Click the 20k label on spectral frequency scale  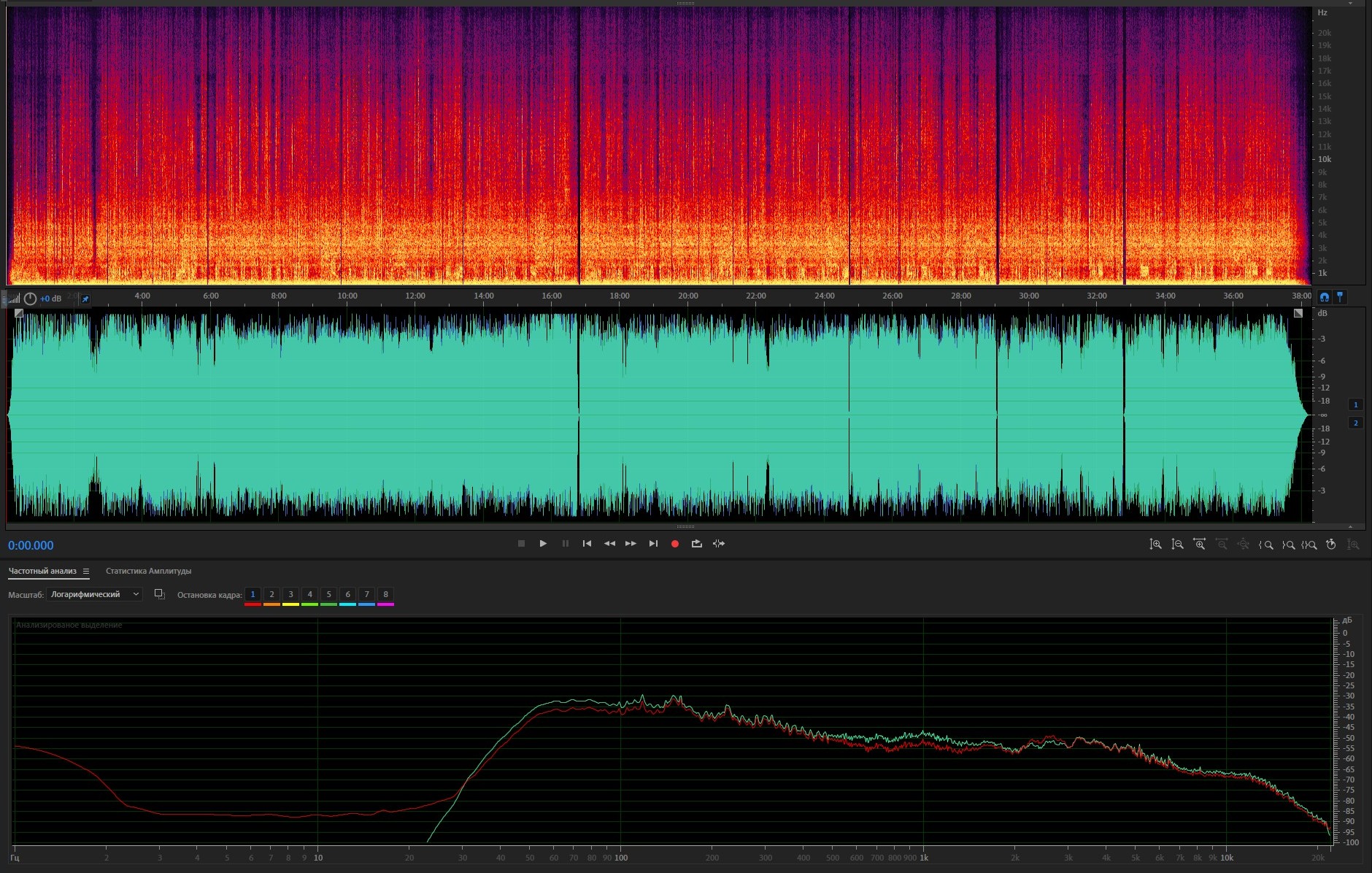tap(1324, 33)
